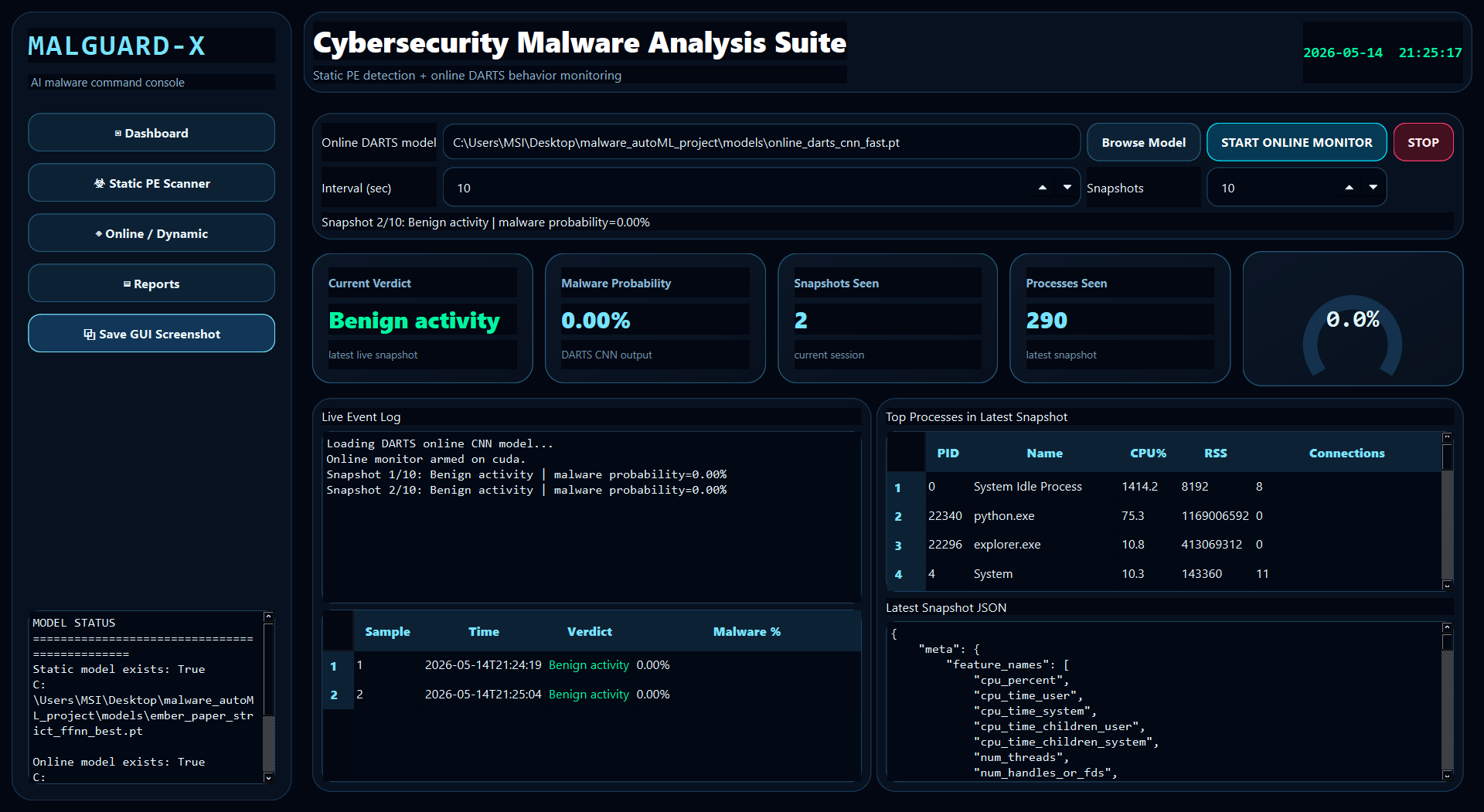
Task: Open the Dashboard page
Action: 151,133
